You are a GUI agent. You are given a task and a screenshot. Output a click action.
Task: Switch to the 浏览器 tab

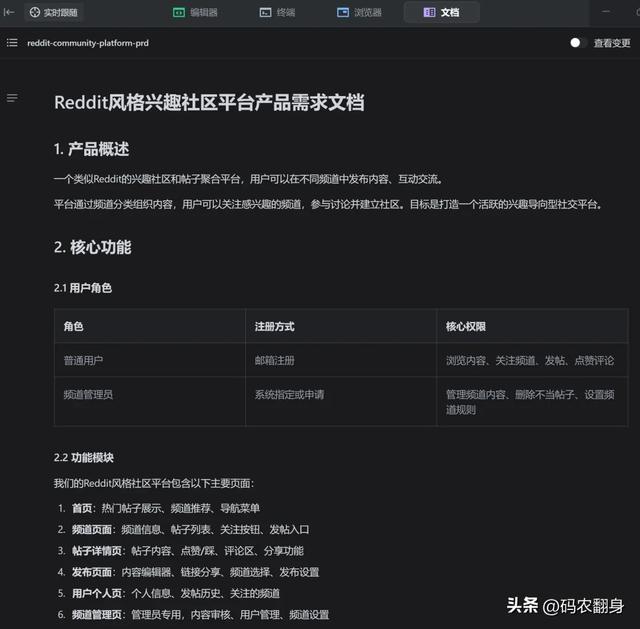360,13
